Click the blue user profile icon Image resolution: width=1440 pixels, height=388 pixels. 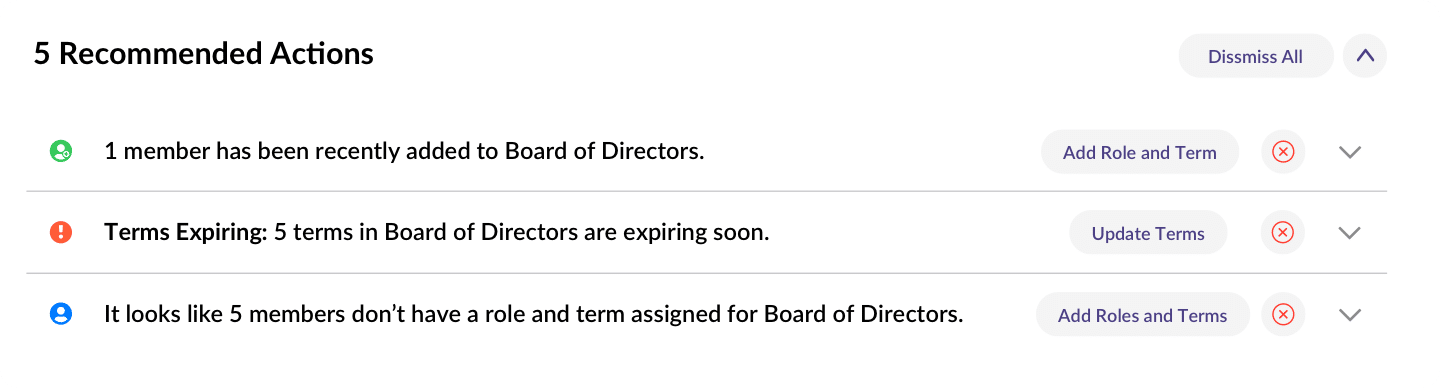(x=61, y=314)
